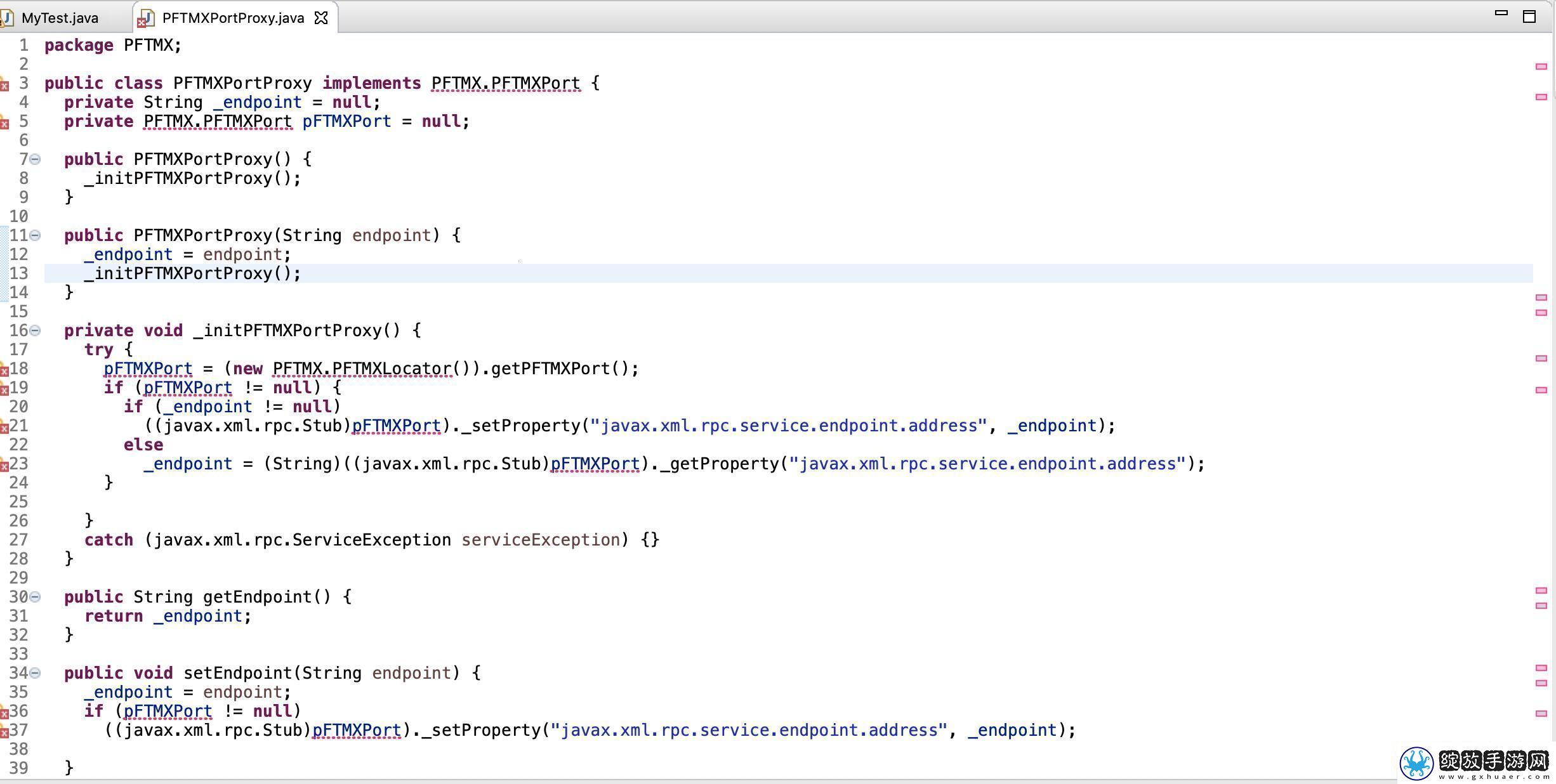The height and width of the screenshot is (784, 1556).
Task: Click the error marker on line 18
Action: pyautogui.click(x=4, y=370)
